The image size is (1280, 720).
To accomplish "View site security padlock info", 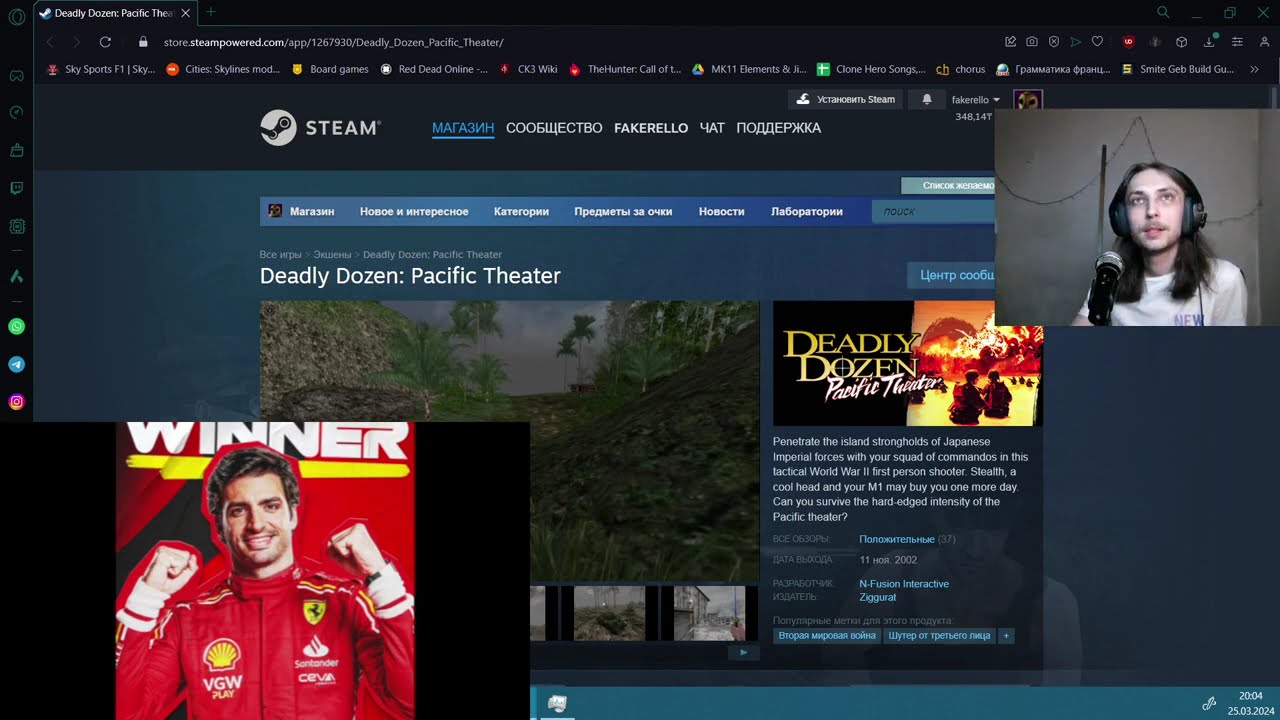I will coord(143,42).
